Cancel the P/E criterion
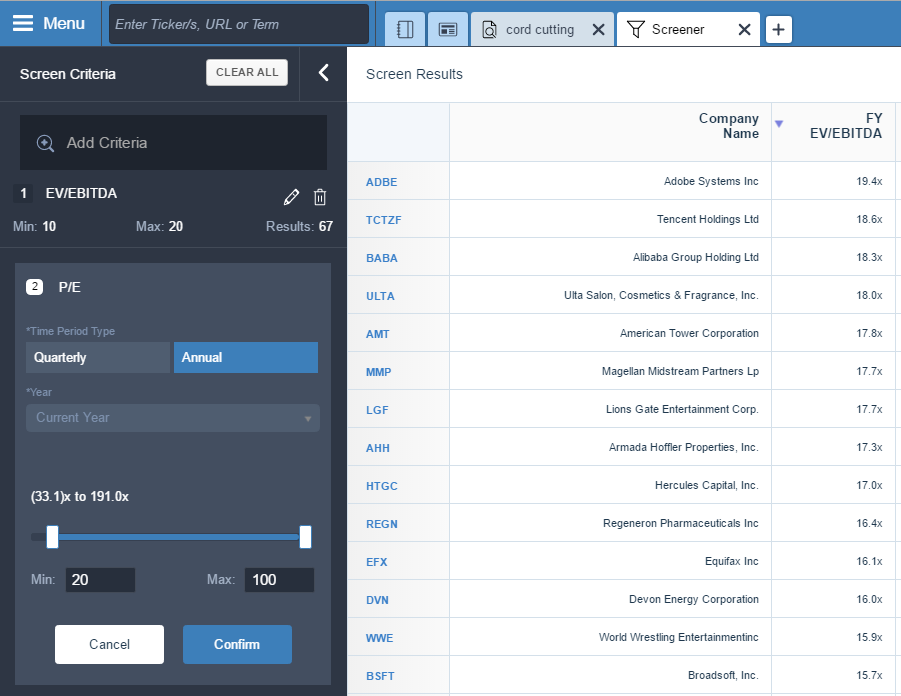The height and width of the screenshot is (696, 901). (x=109, y=644)
